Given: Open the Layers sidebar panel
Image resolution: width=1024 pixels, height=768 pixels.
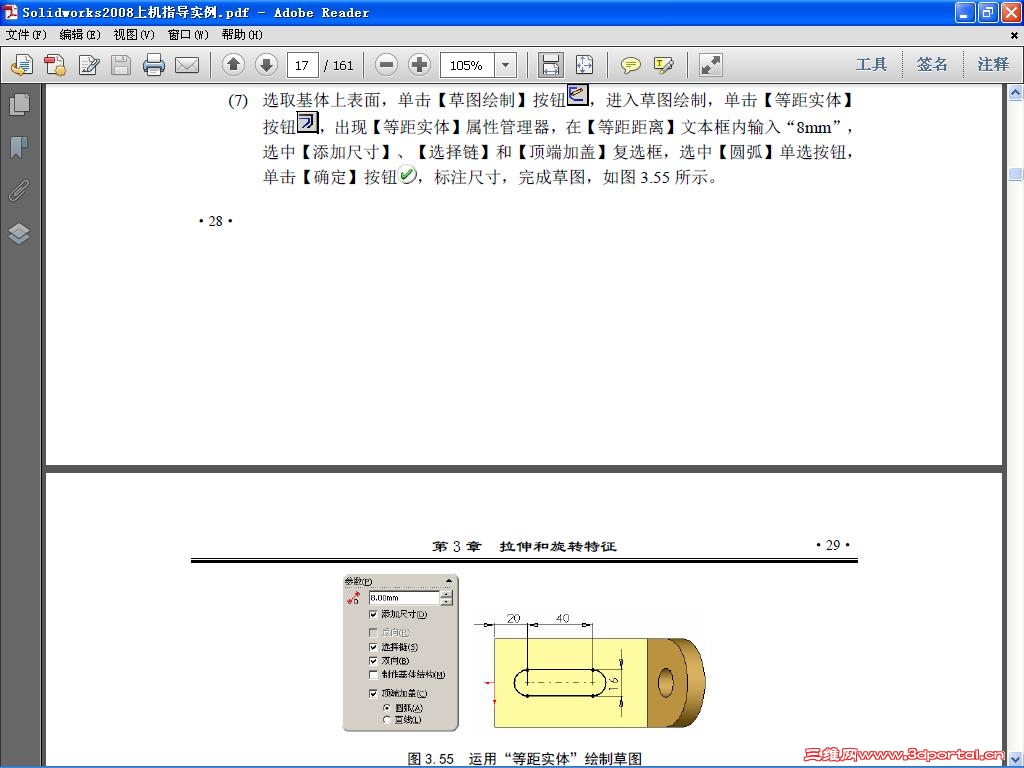Looking at the screenshot, I should point(20,233).
